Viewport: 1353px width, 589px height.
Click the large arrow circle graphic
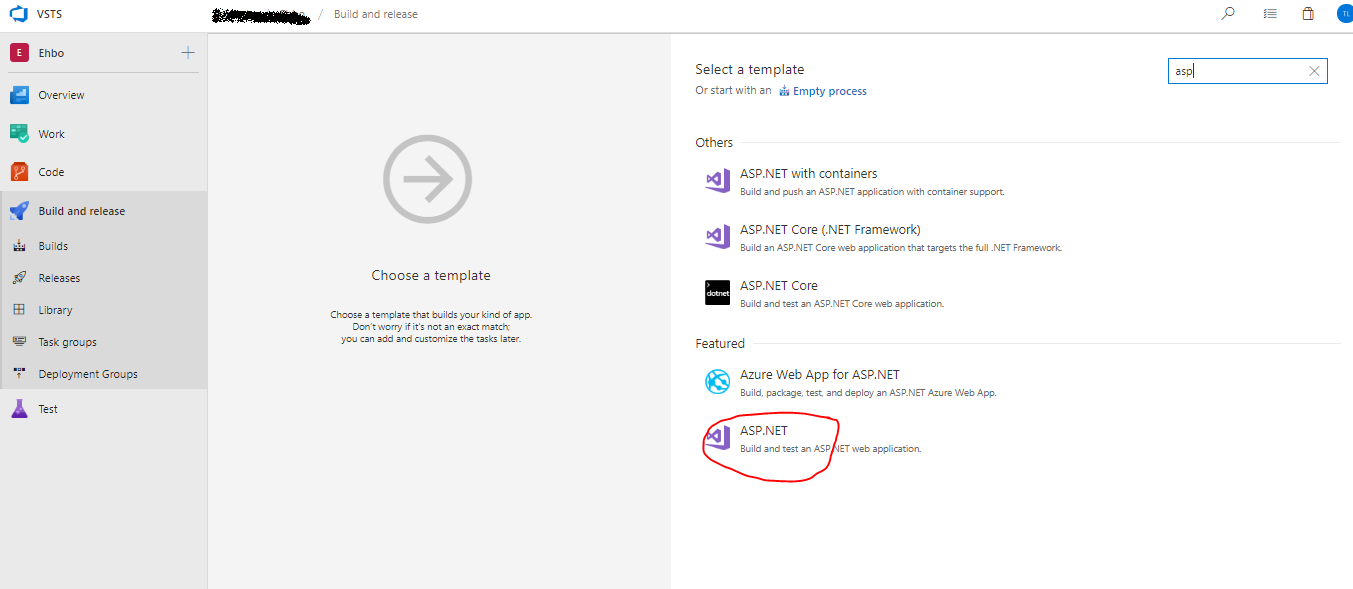point(427,179)
